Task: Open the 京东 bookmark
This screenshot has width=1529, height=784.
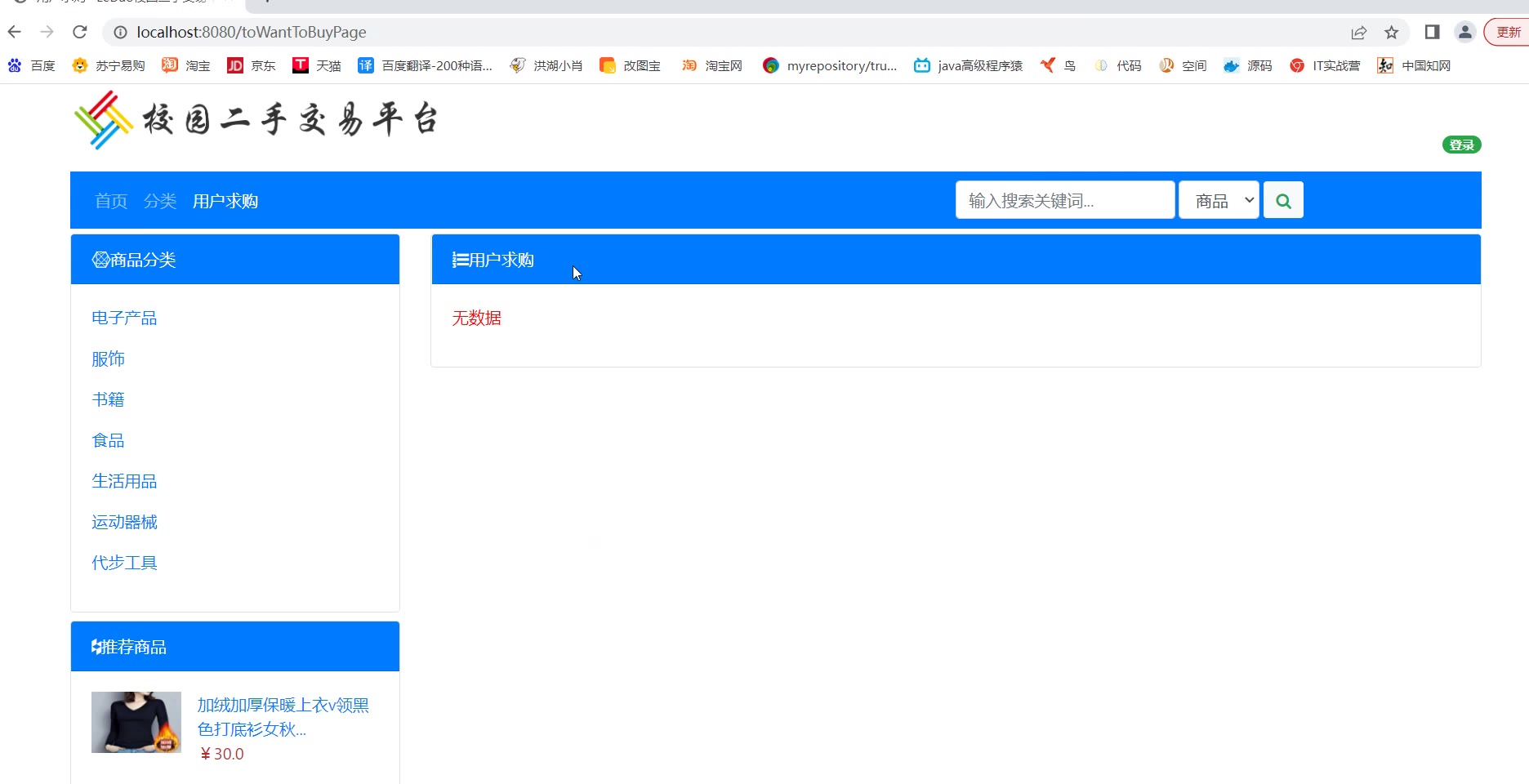Action: (x=252, y=65)
